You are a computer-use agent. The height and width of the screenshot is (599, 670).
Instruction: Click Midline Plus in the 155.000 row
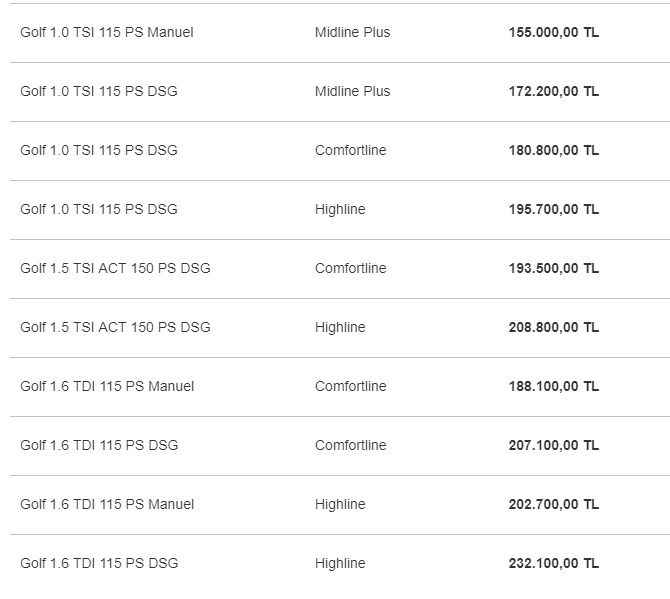353,32
